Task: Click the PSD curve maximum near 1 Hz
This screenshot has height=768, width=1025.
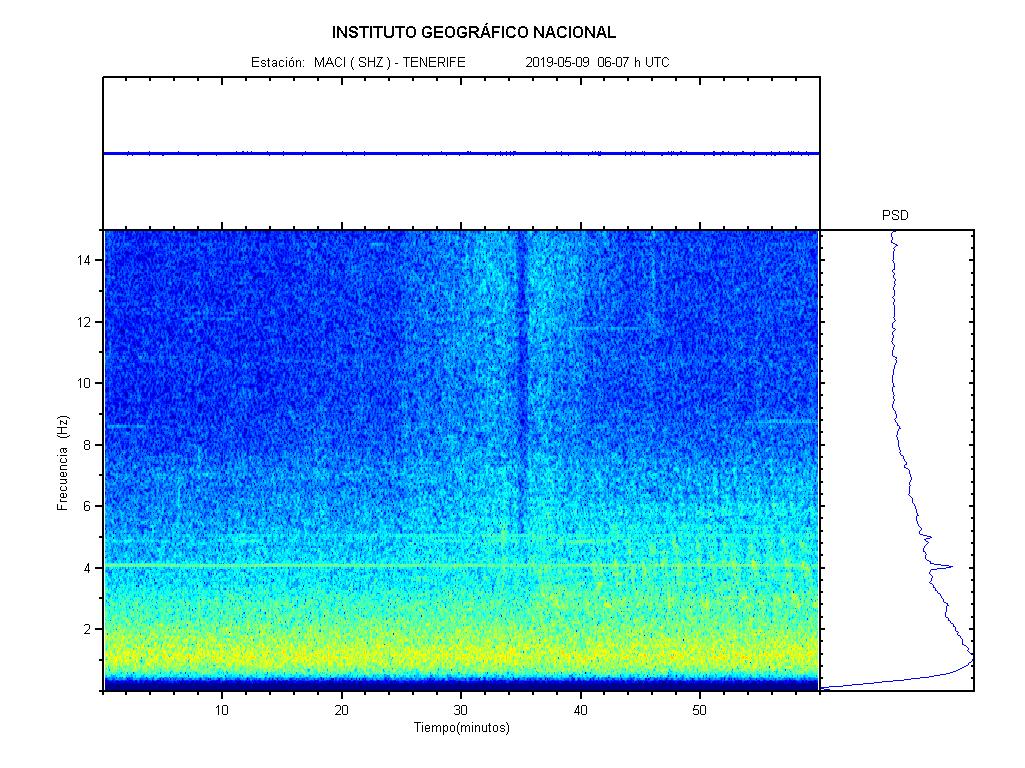Action: click(970, 661)
